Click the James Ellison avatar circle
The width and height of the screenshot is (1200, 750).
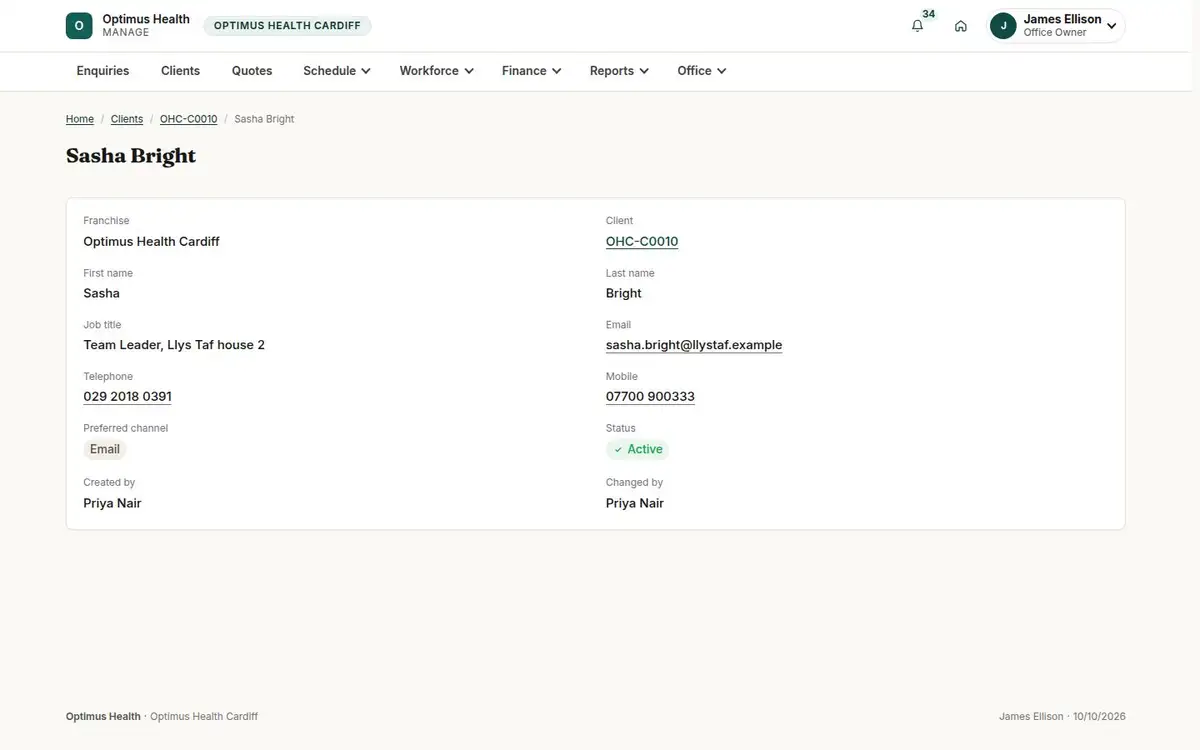[1003, 26]
